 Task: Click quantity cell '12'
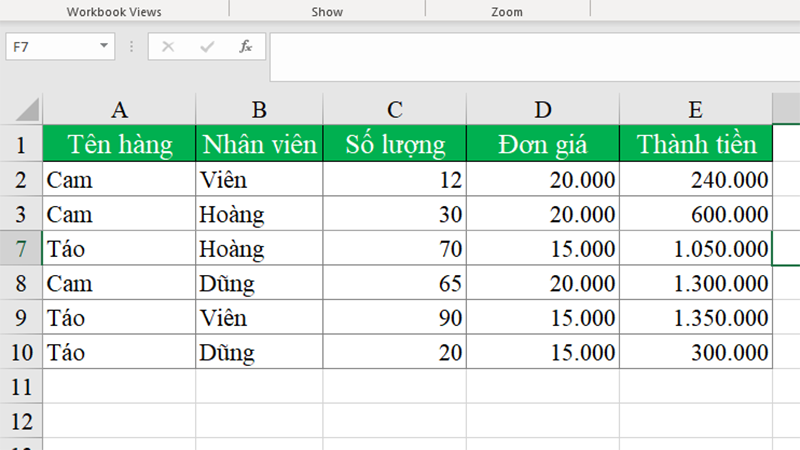(395, 180)
